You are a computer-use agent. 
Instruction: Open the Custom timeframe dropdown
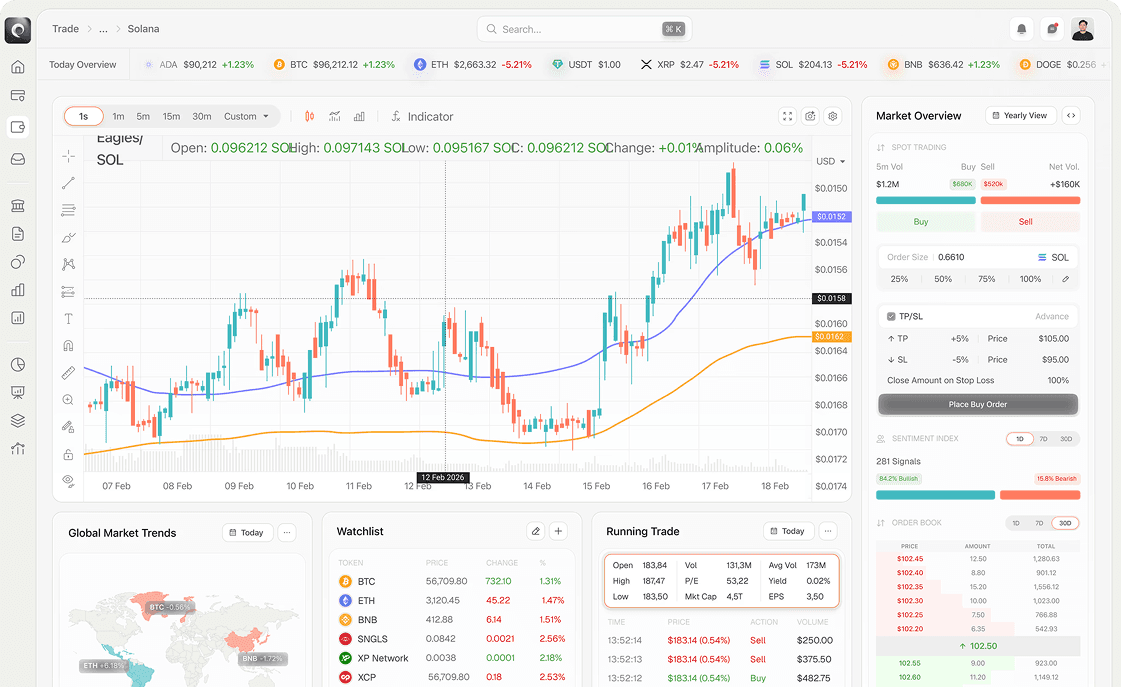point(246,117)
